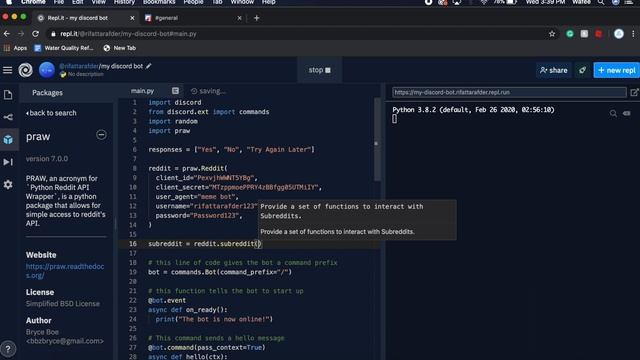Go back in Chrome browser

(7, 34)
